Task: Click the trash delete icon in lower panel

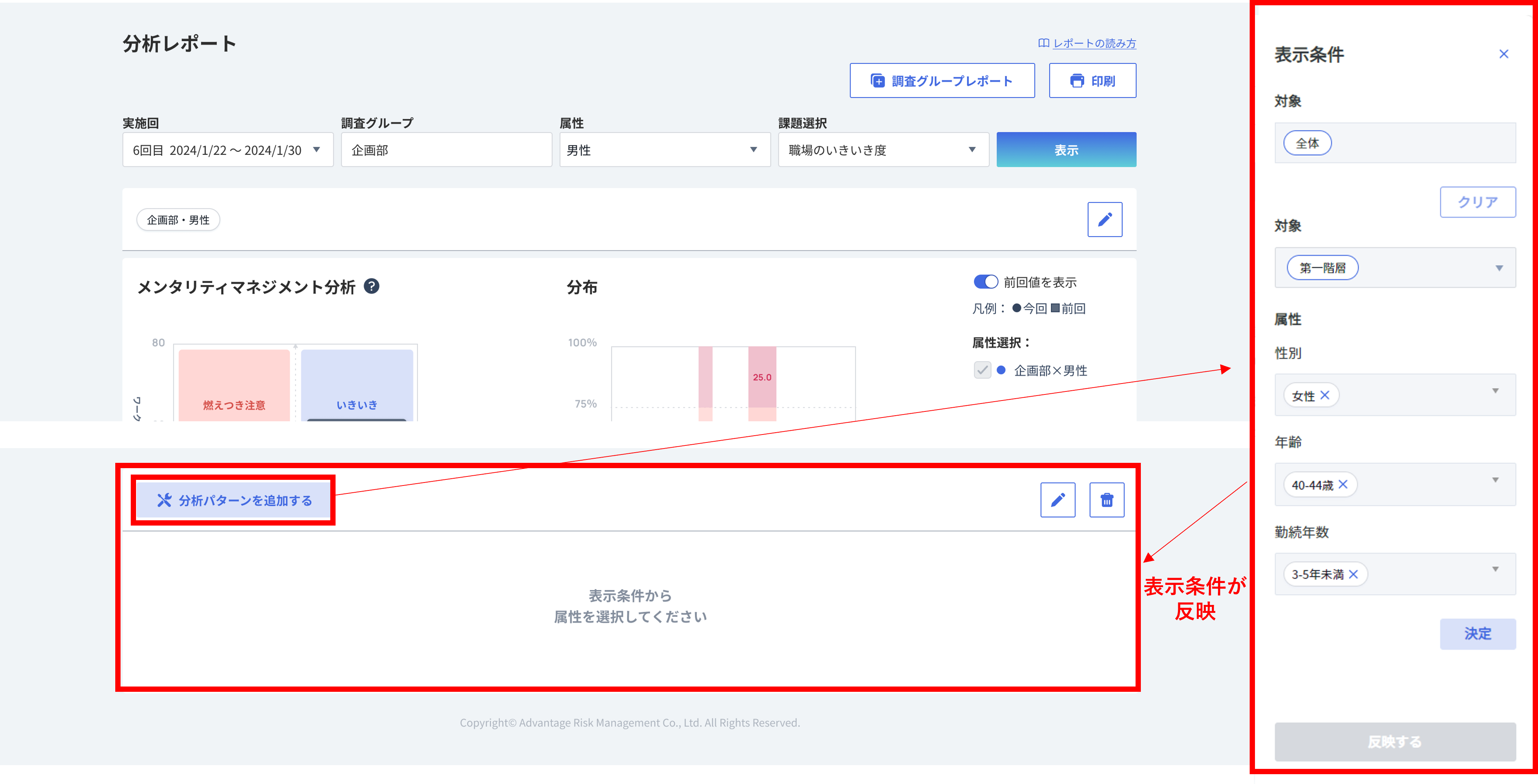Action: pyautogui.click(x=1106, y=500)
